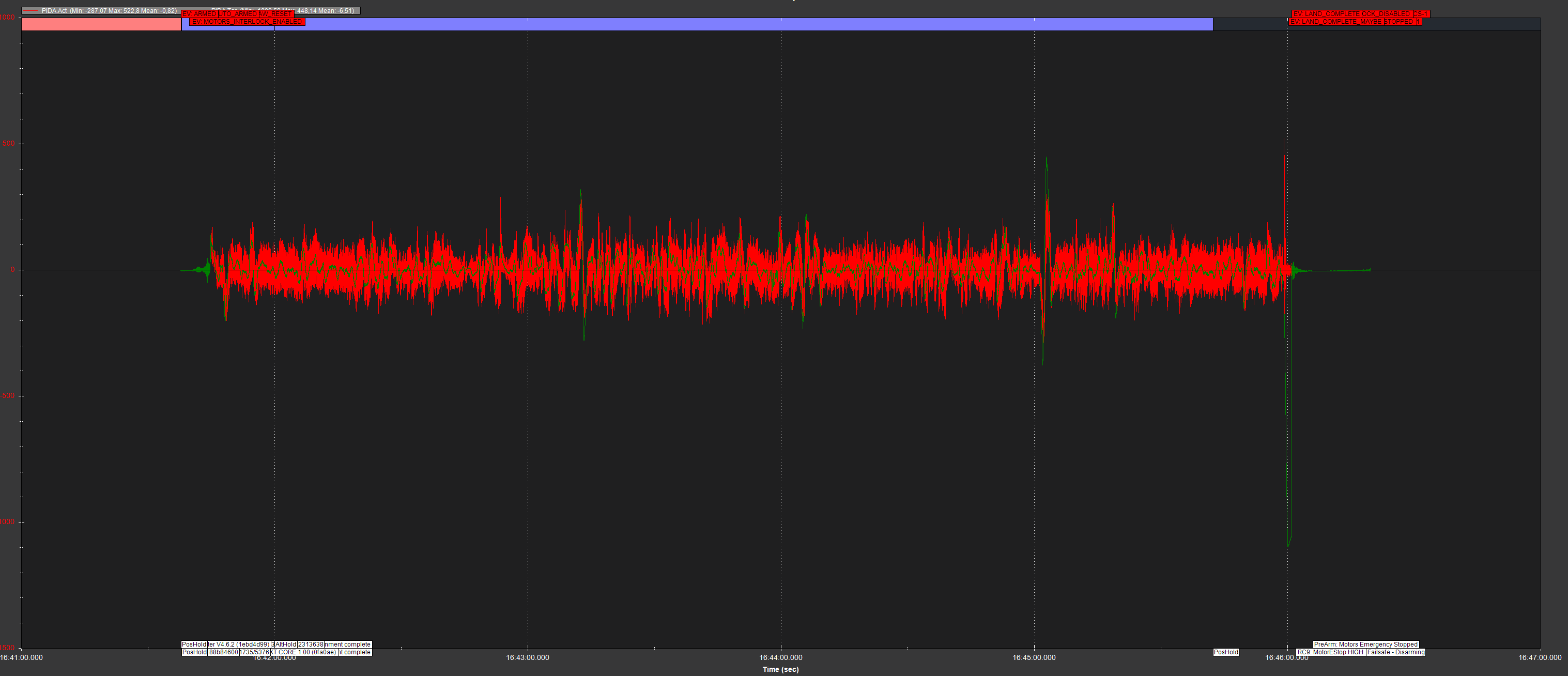
Task: Click the 500 value on y-axis
Action: [8, 144]
